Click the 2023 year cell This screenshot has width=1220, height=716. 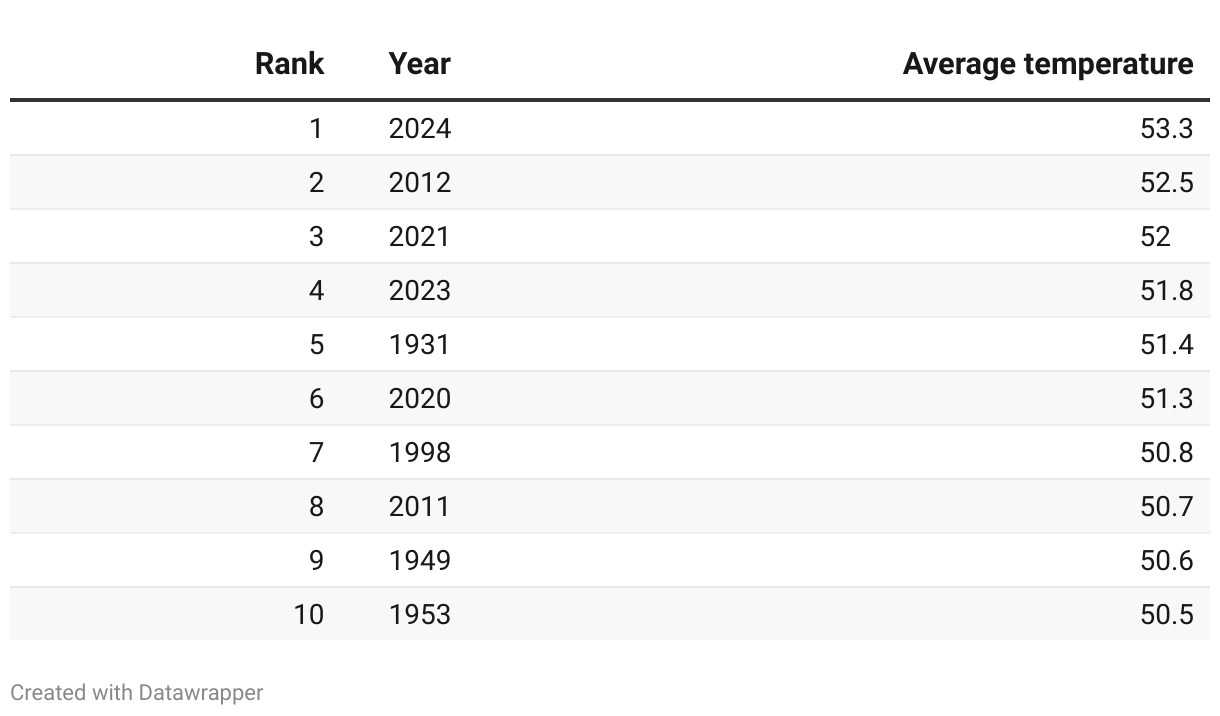pyautogui.click(x=420, y=290)
